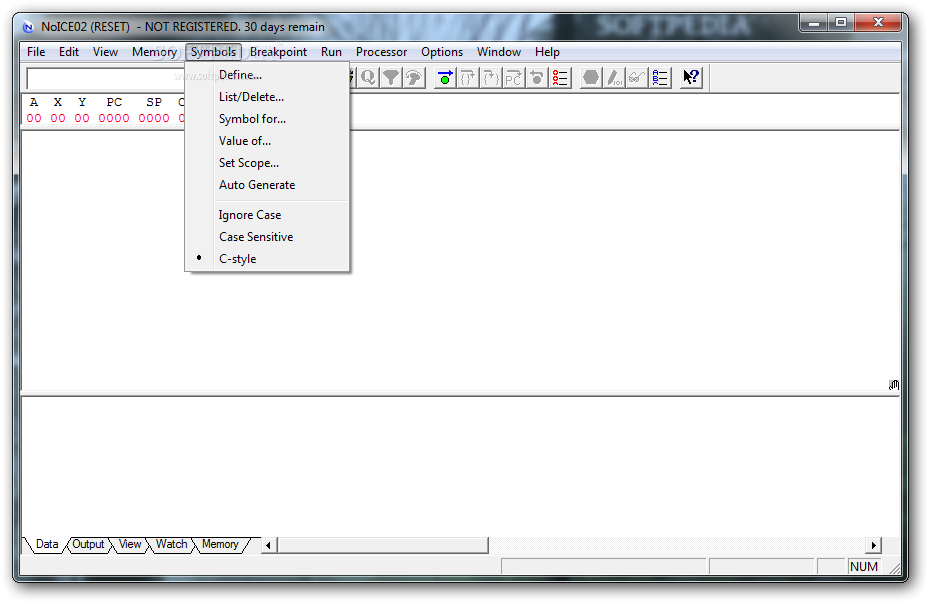Choose Symbol for... menu entry
The width and height of the screenshot is (929, 603).
click(x=267, y=118)
